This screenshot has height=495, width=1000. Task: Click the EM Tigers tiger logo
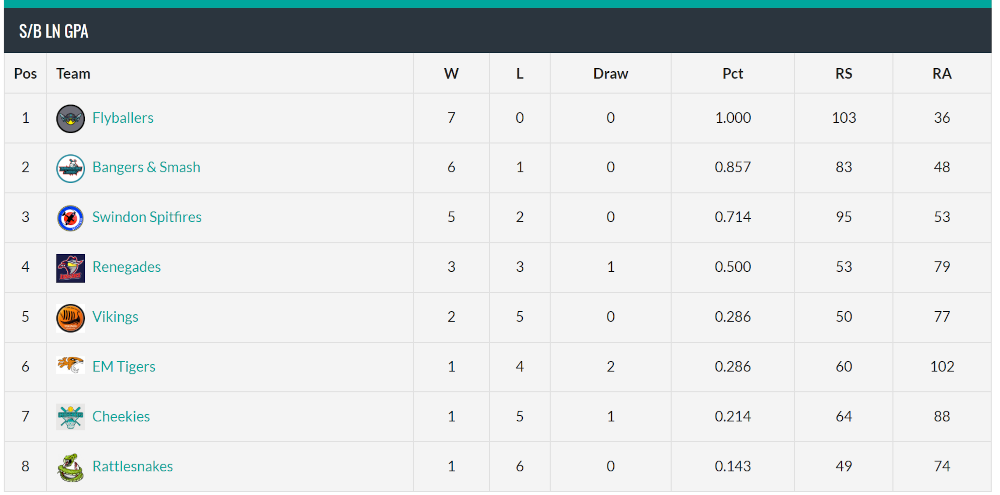[x=70, y=365]
